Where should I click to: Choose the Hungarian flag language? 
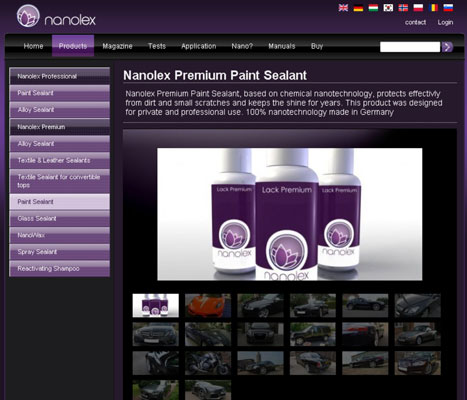[x=373, y=8]
